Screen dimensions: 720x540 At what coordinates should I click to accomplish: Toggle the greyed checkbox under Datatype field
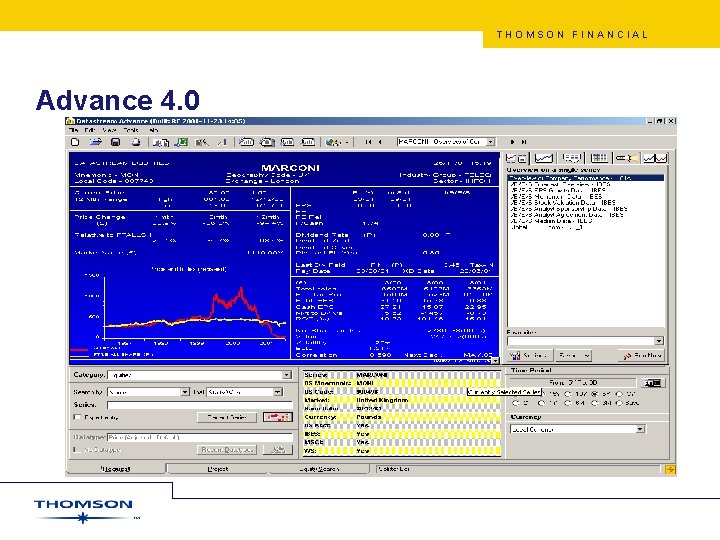point(77,450)
